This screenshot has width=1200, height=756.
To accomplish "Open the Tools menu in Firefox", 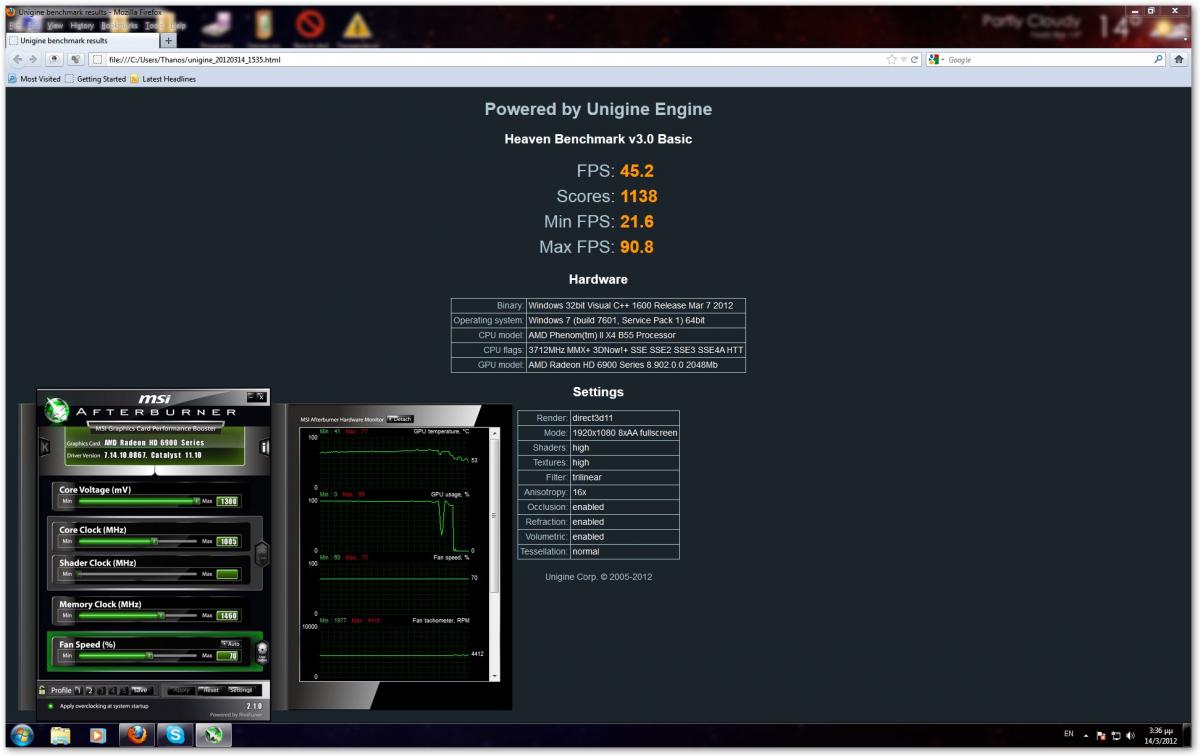I will 153,24.
